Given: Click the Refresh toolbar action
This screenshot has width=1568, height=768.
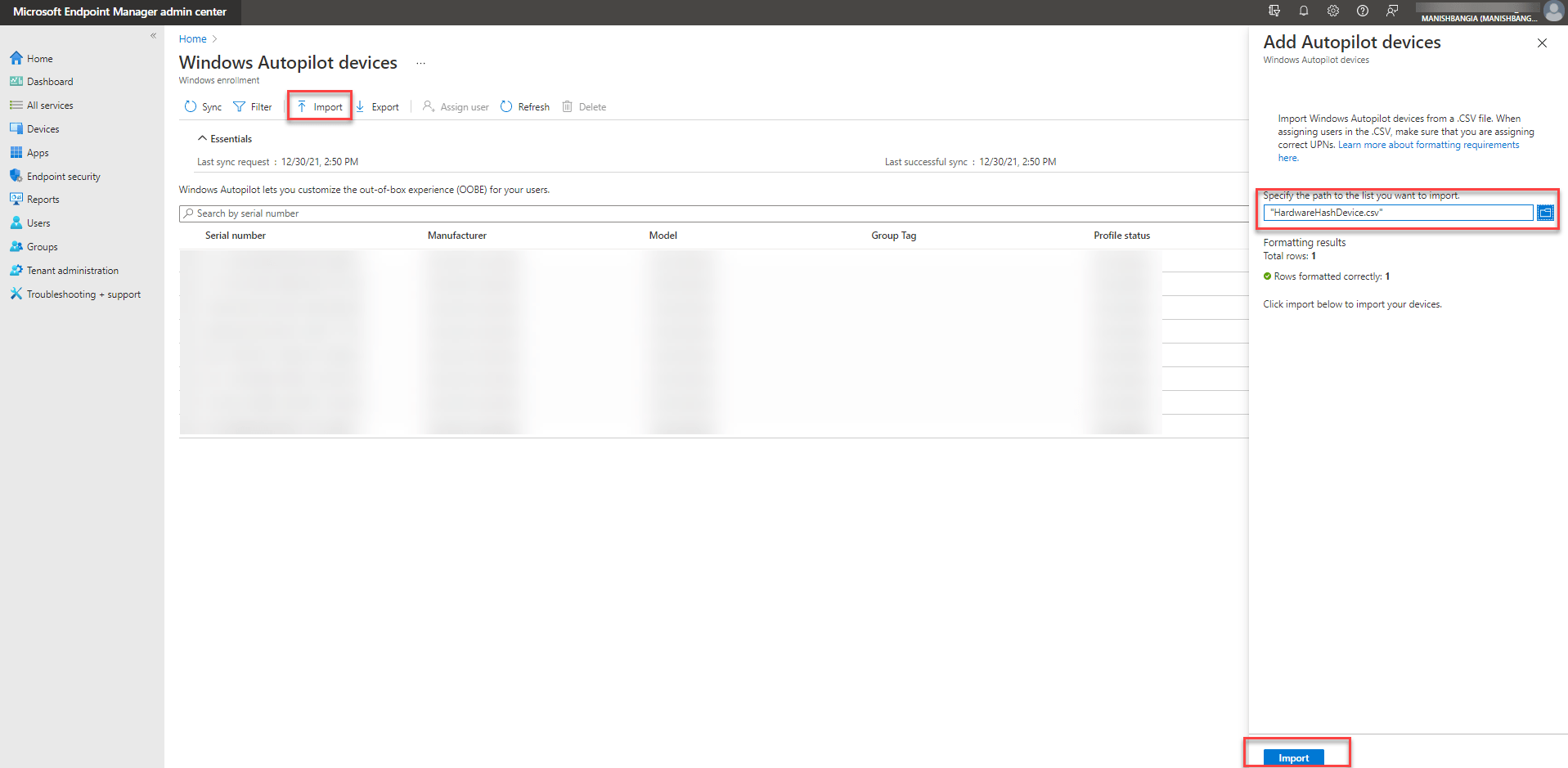Looking at the screenshot, I should [x=524, y=106].
